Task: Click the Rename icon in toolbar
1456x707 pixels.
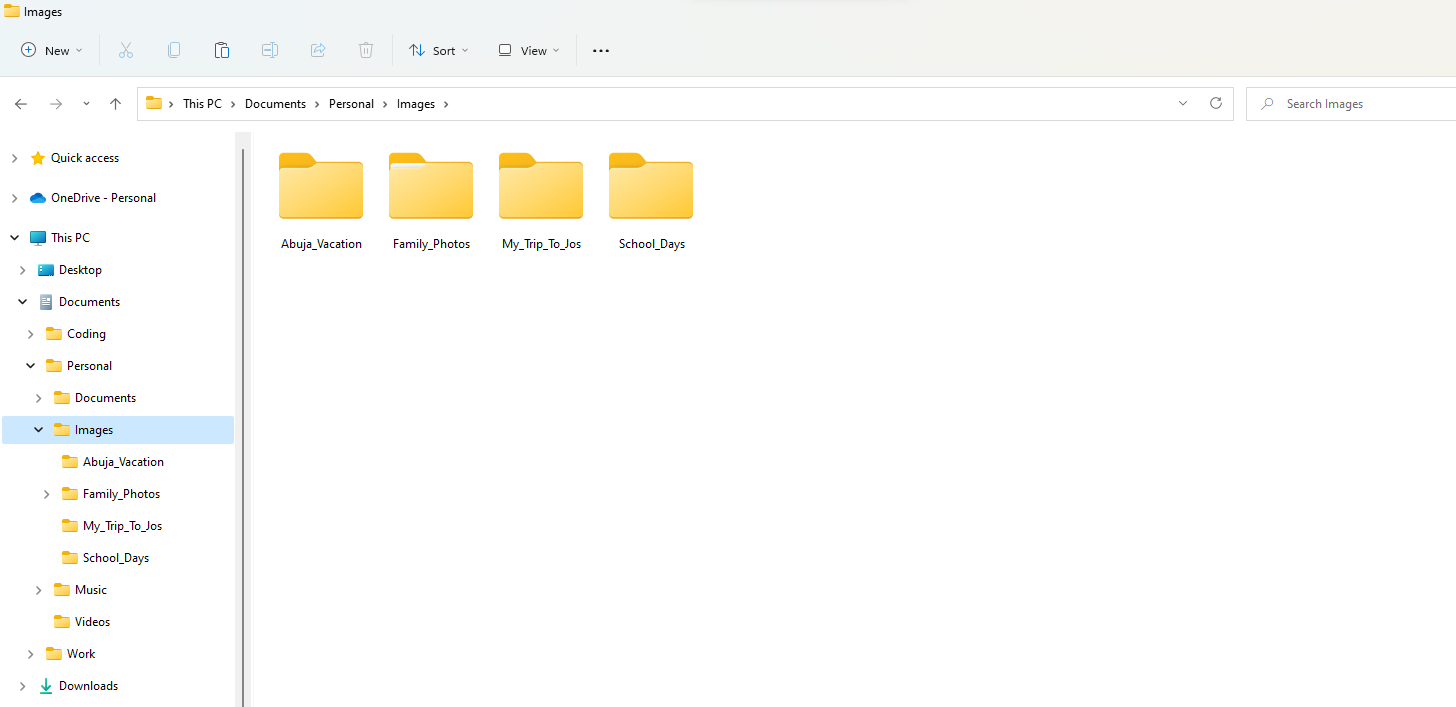Action: coord(270,50)
